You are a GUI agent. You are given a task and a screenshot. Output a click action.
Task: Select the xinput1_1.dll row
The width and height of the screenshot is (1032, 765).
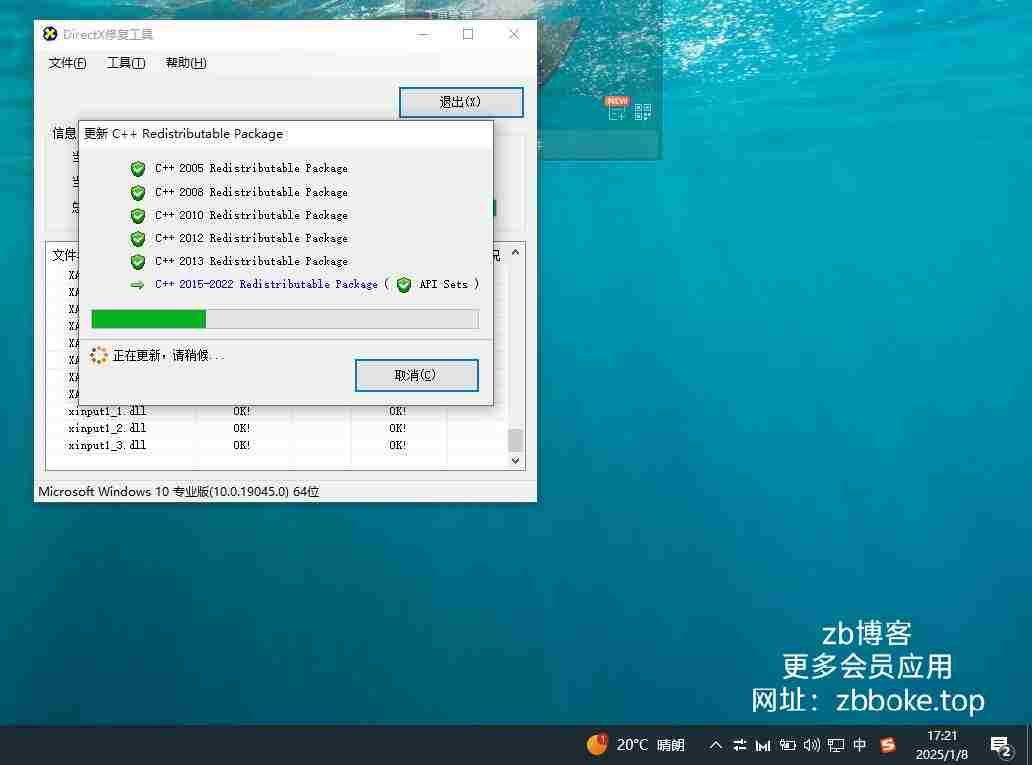click(276, 411)
